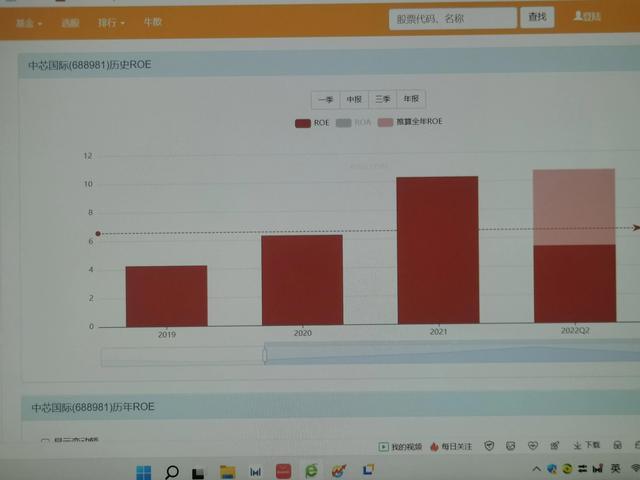Select the 年报 report period tab
Viewport: 640px width, 480px height.
(x=411, y=98)
